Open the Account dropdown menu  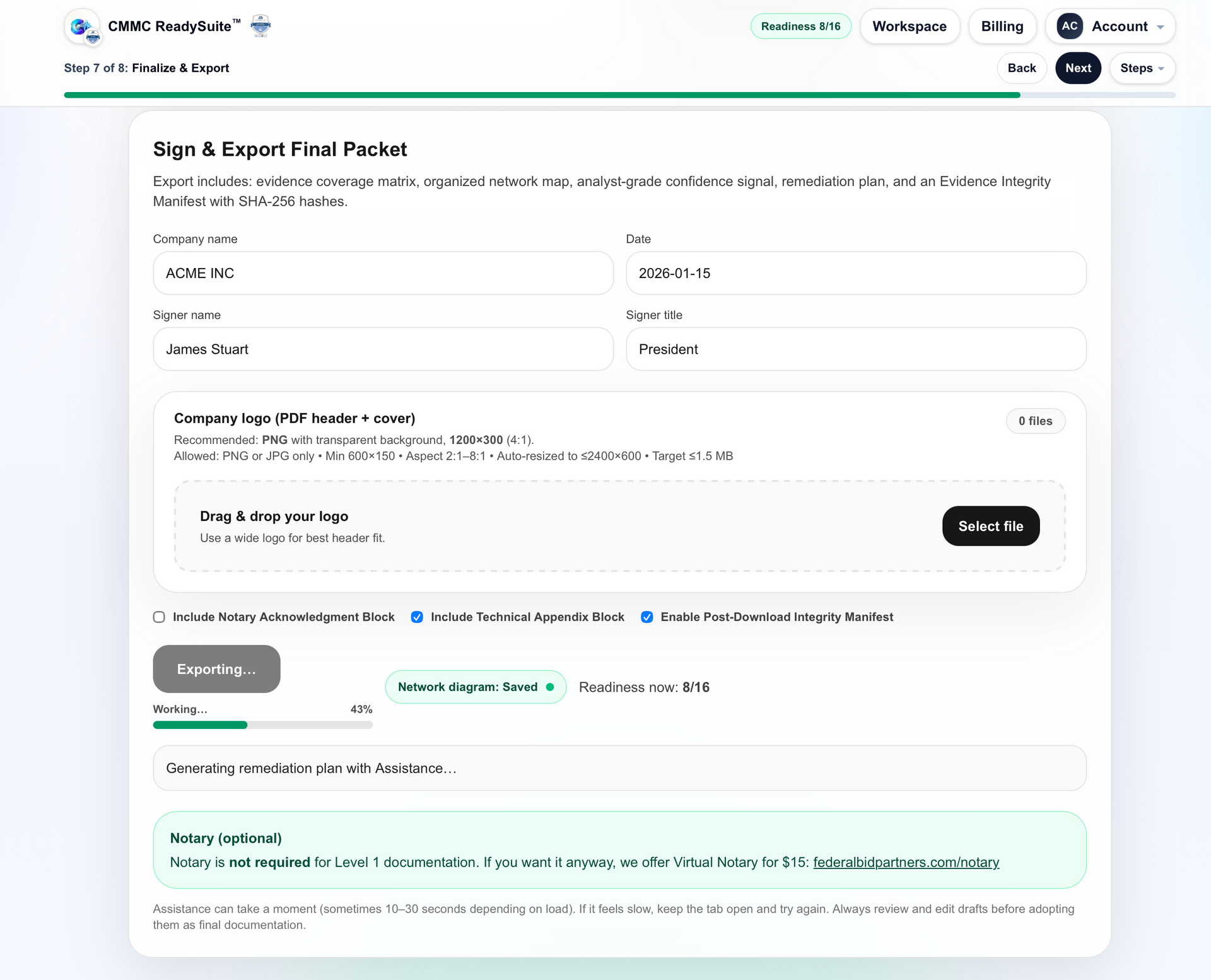[x=1111, y=26]
